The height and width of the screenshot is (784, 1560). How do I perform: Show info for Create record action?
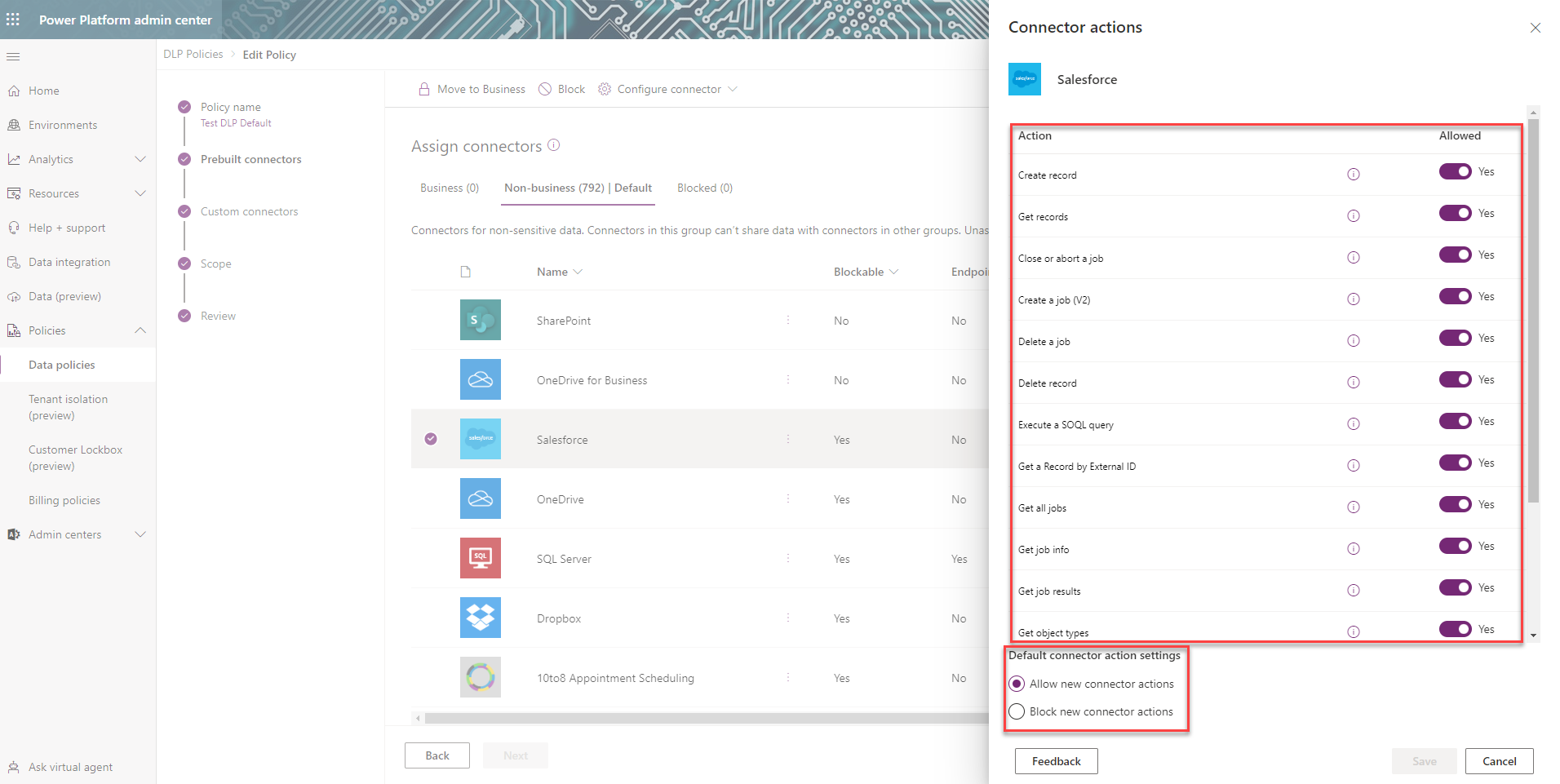1354,175
